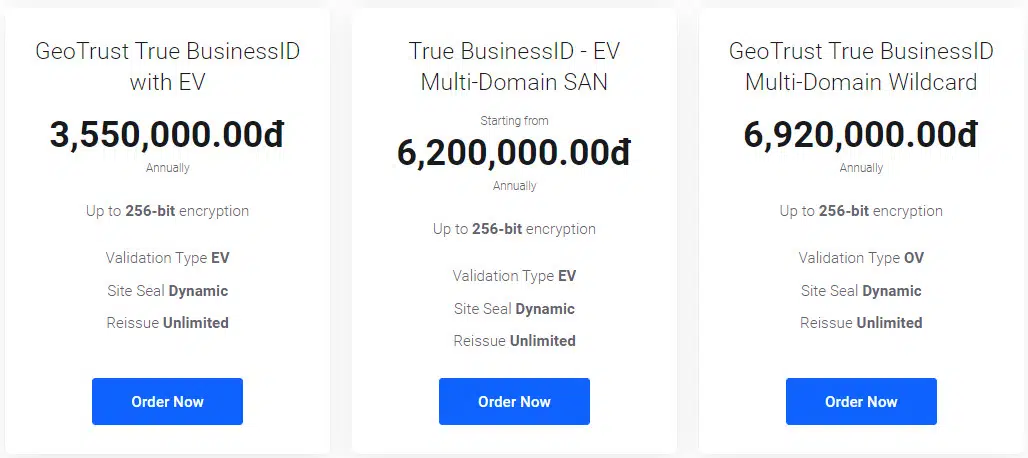Click Annually under the 6,920,000.00đ price
This screenshot has width=1028, height=458.
click(861, 168)
